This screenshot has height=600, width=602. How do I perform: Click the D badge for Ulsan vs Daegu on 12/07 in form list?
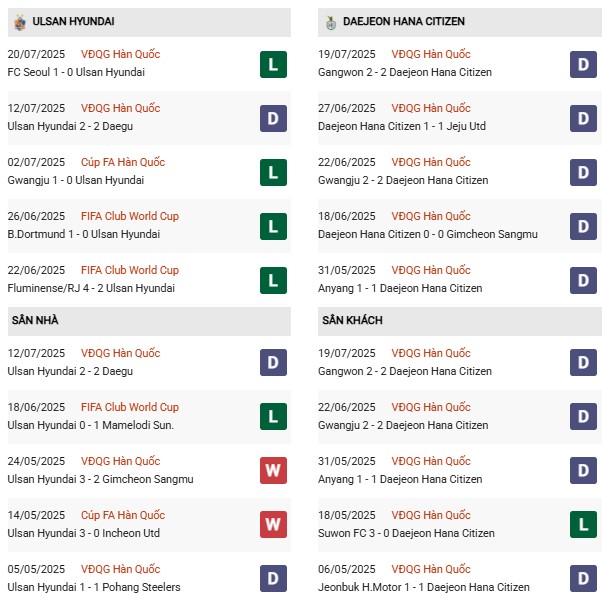tap(272, 119)
